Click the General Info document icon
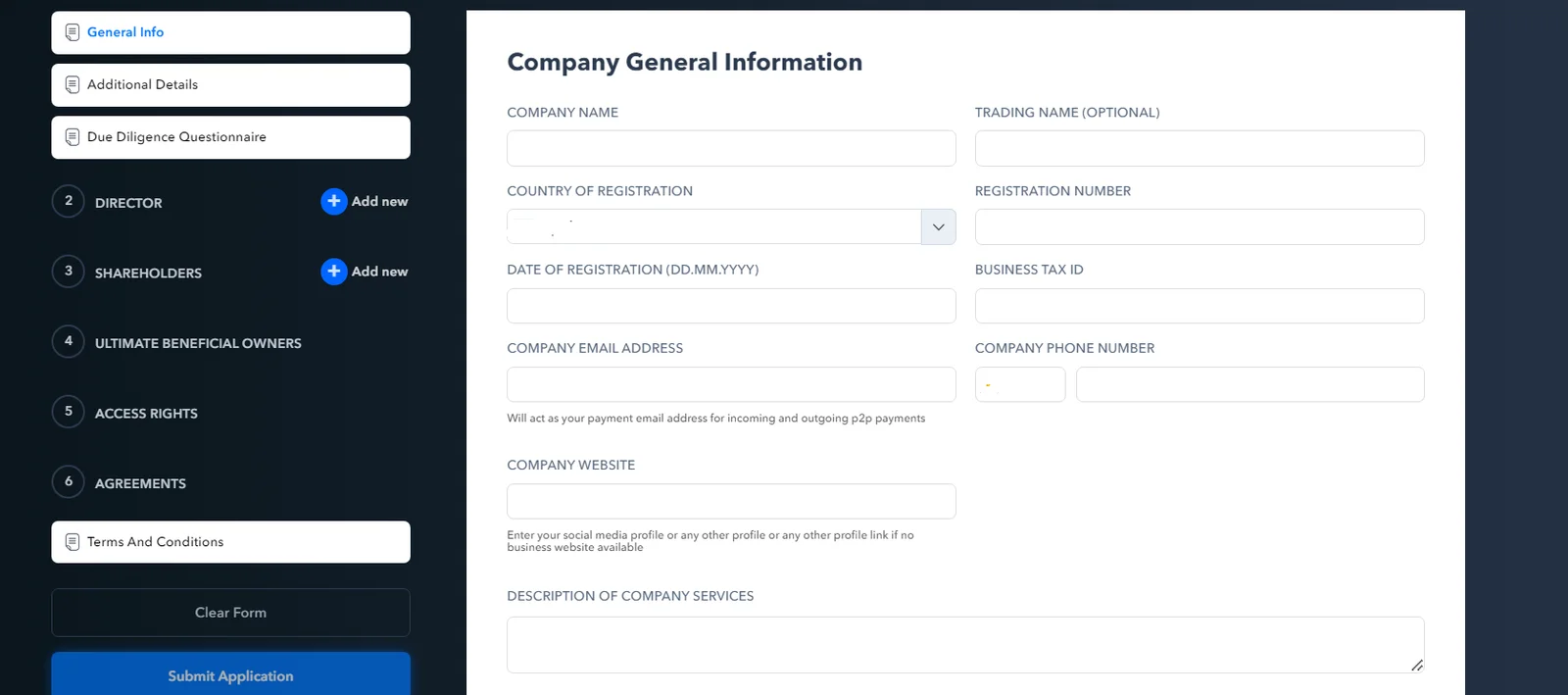 [x=73, y=32]
